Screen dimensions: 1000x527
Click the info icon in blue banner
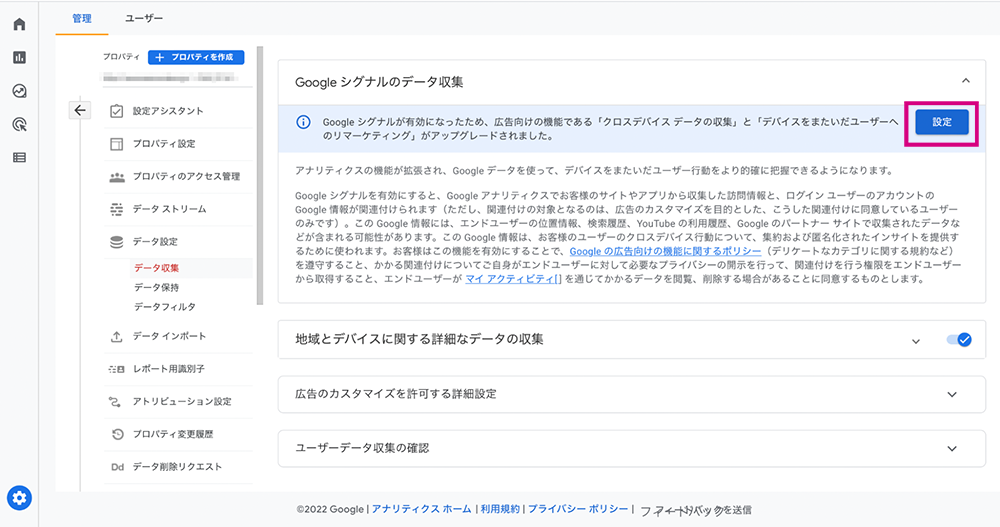pos(304,122)
